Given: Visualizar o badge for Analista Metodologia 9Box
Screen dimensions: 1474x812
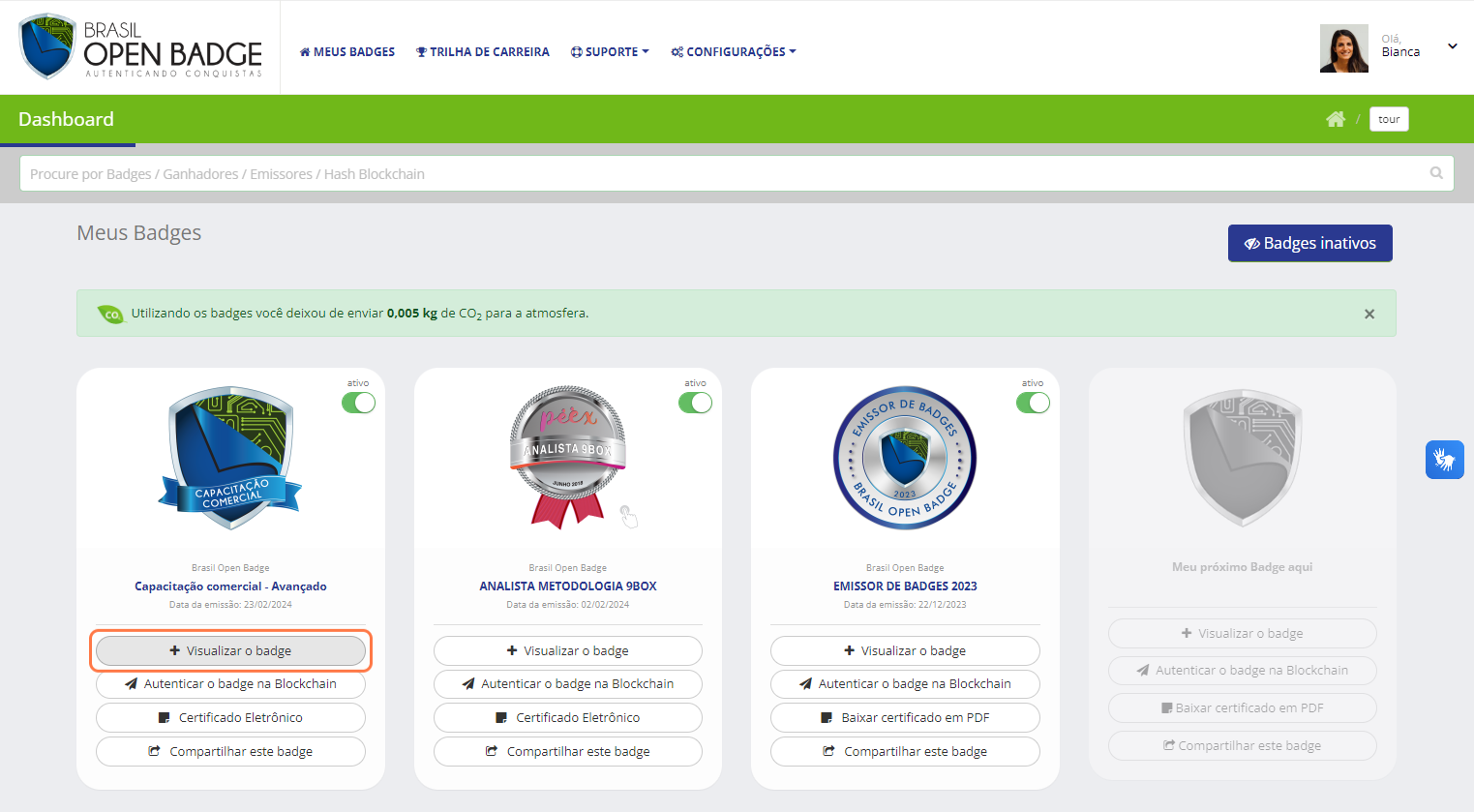Looking at the screenshot, I should [x=568, y=650].
